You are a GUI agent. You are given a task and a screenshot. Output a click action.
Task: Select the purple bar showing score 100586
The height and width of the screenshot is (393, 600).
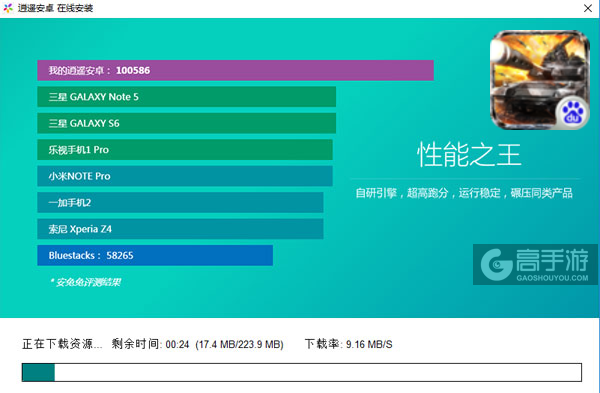235,70
